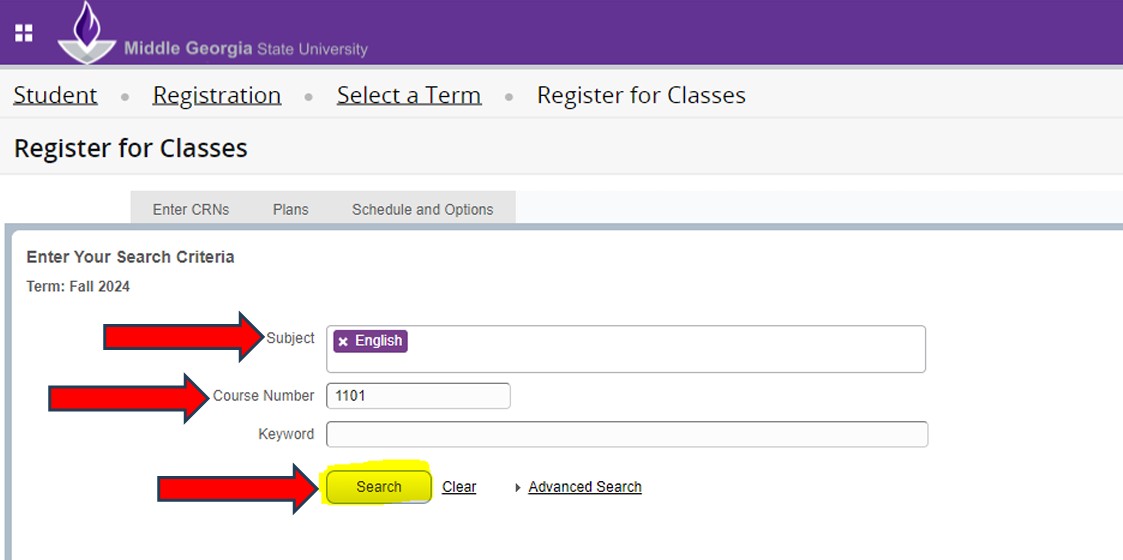Open the apps grid menu icon
The height and width of the screenshot is (560, 1123).
(24, 33)
